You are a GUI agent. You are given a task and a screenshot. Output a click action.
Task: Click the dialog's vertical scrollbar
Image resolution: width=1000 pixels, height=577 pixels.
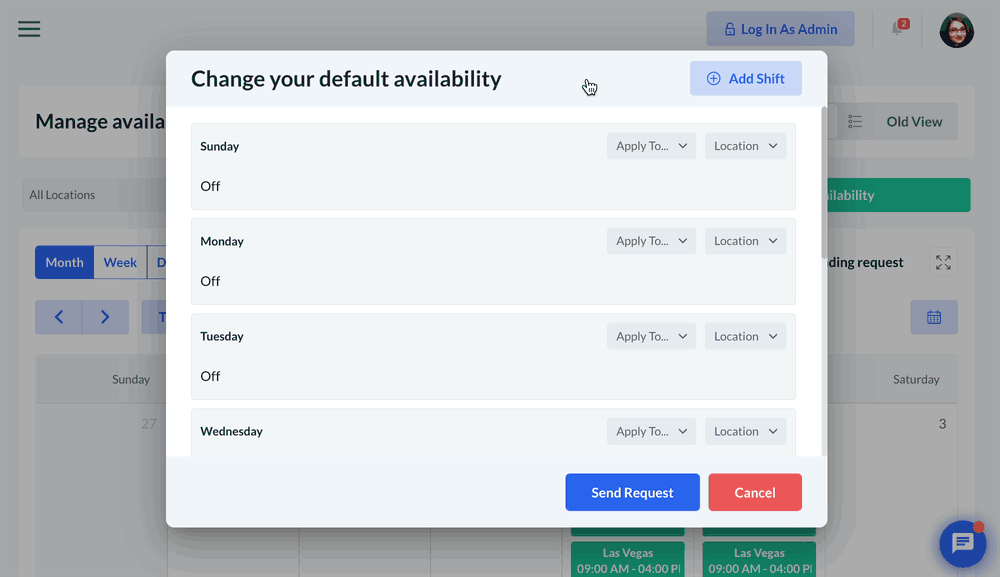(x=824, y=180)
